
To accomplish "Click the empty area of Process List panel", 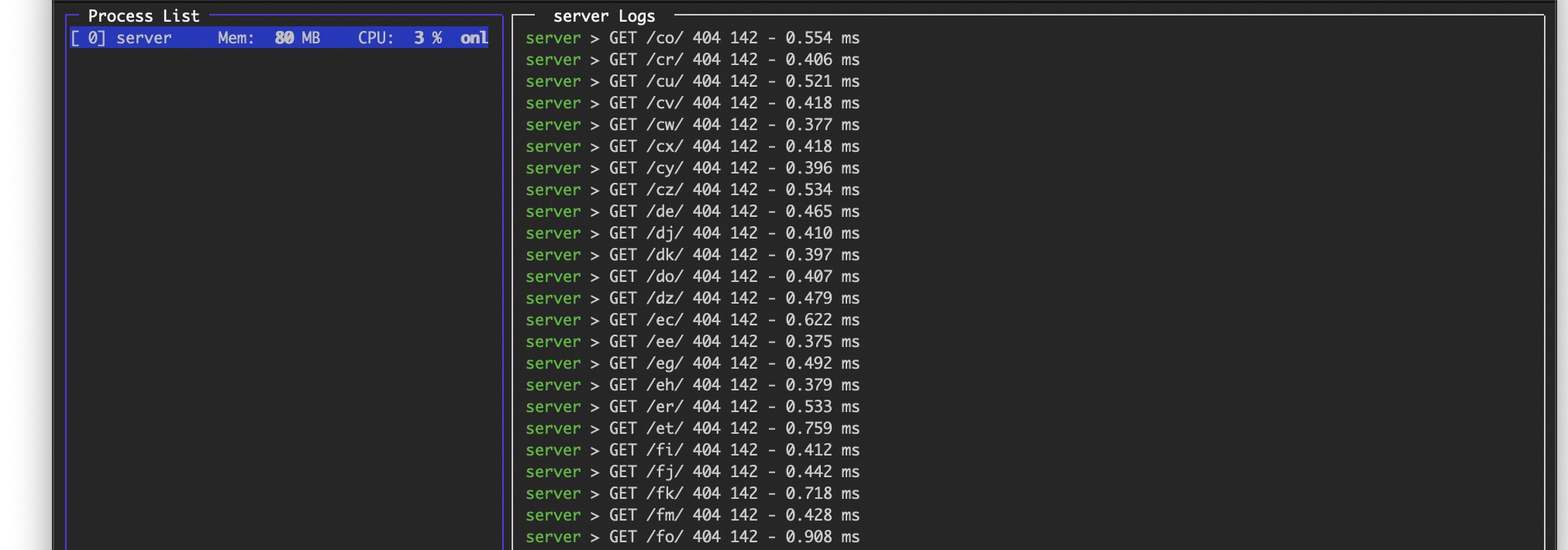I will tap(284, 294).
